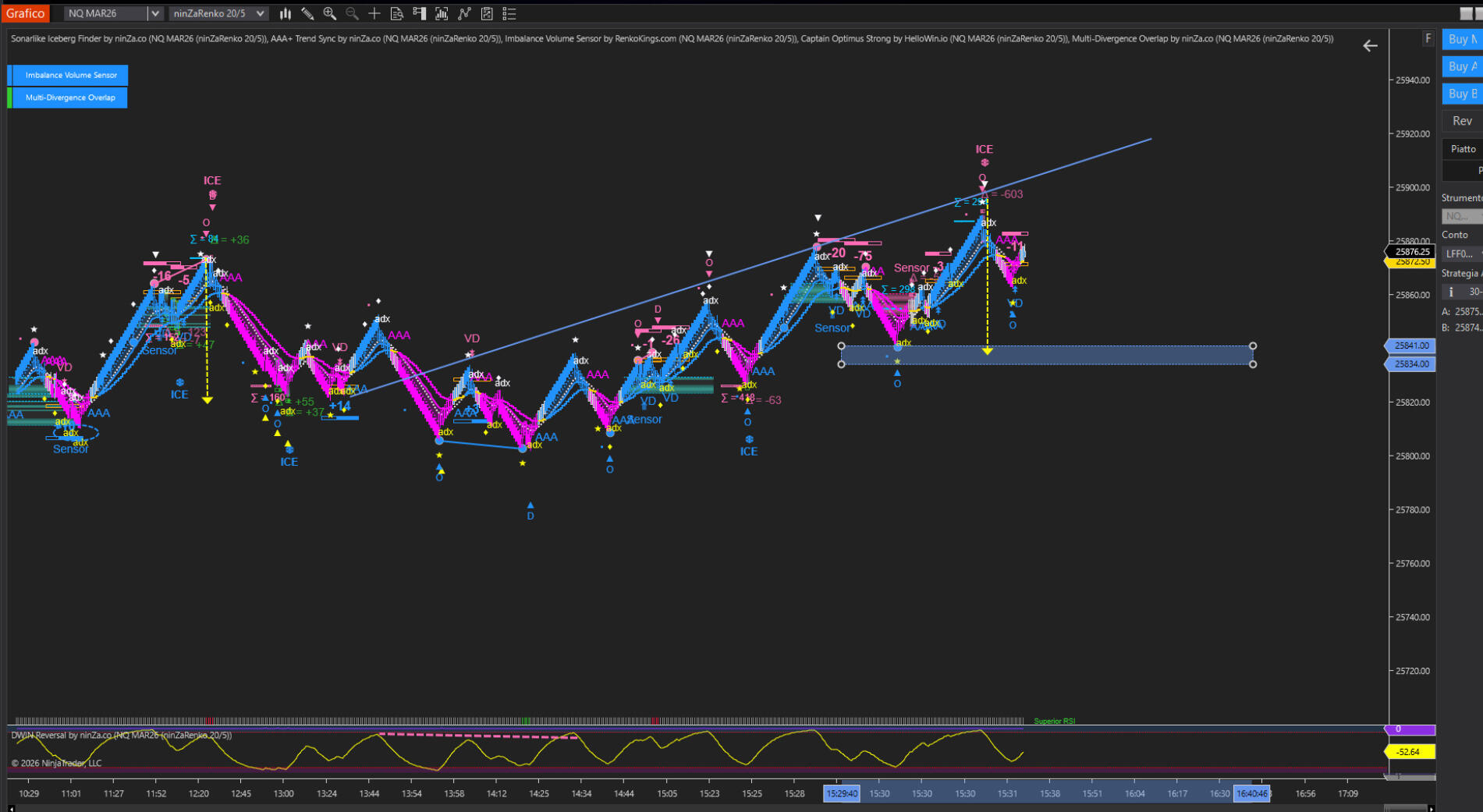
Task: Click the top Buy Market button
Action: tap(1462, 39)
